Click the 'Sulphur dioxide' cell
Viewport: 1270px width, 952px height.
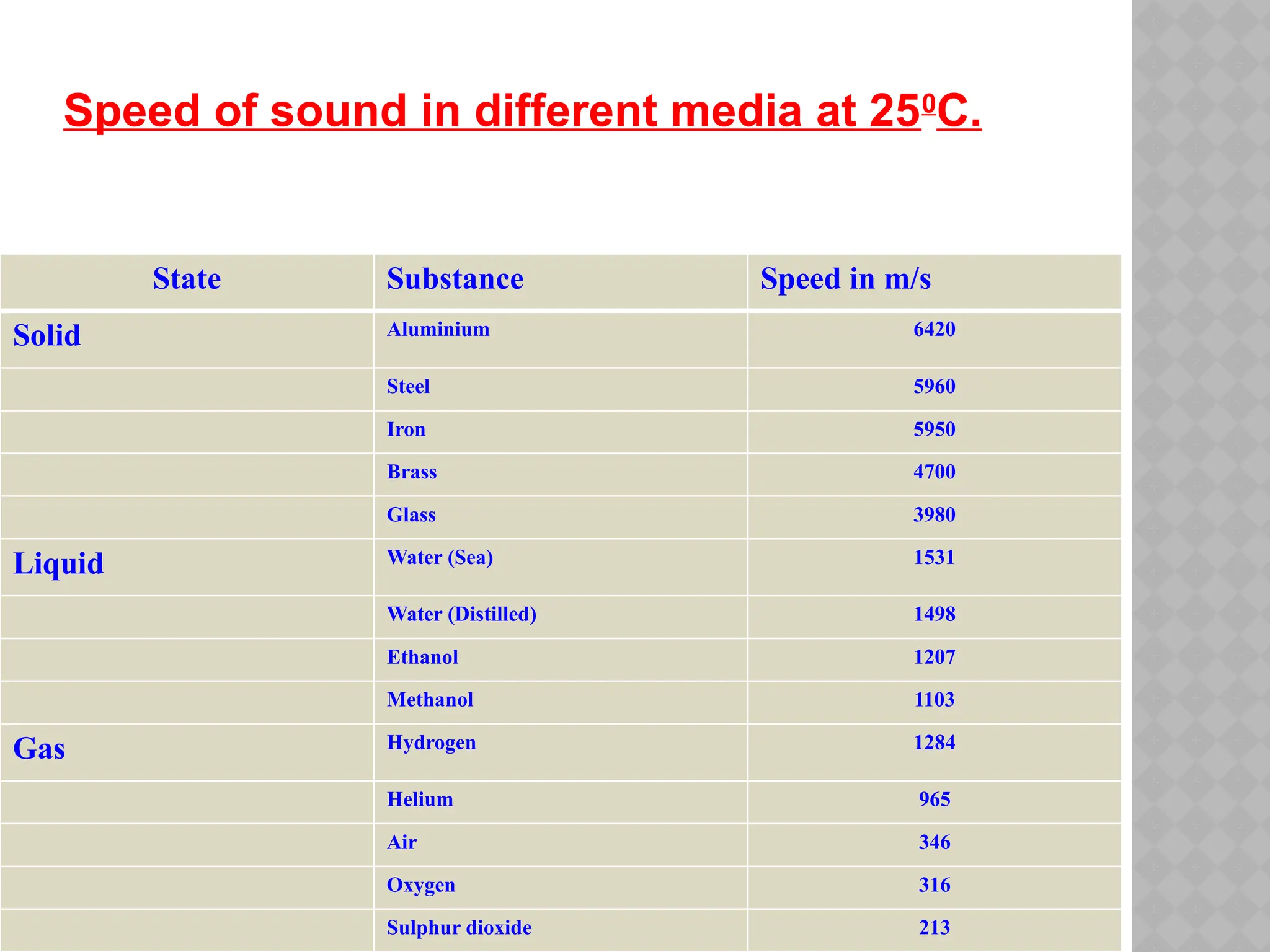tap(561, 930)
